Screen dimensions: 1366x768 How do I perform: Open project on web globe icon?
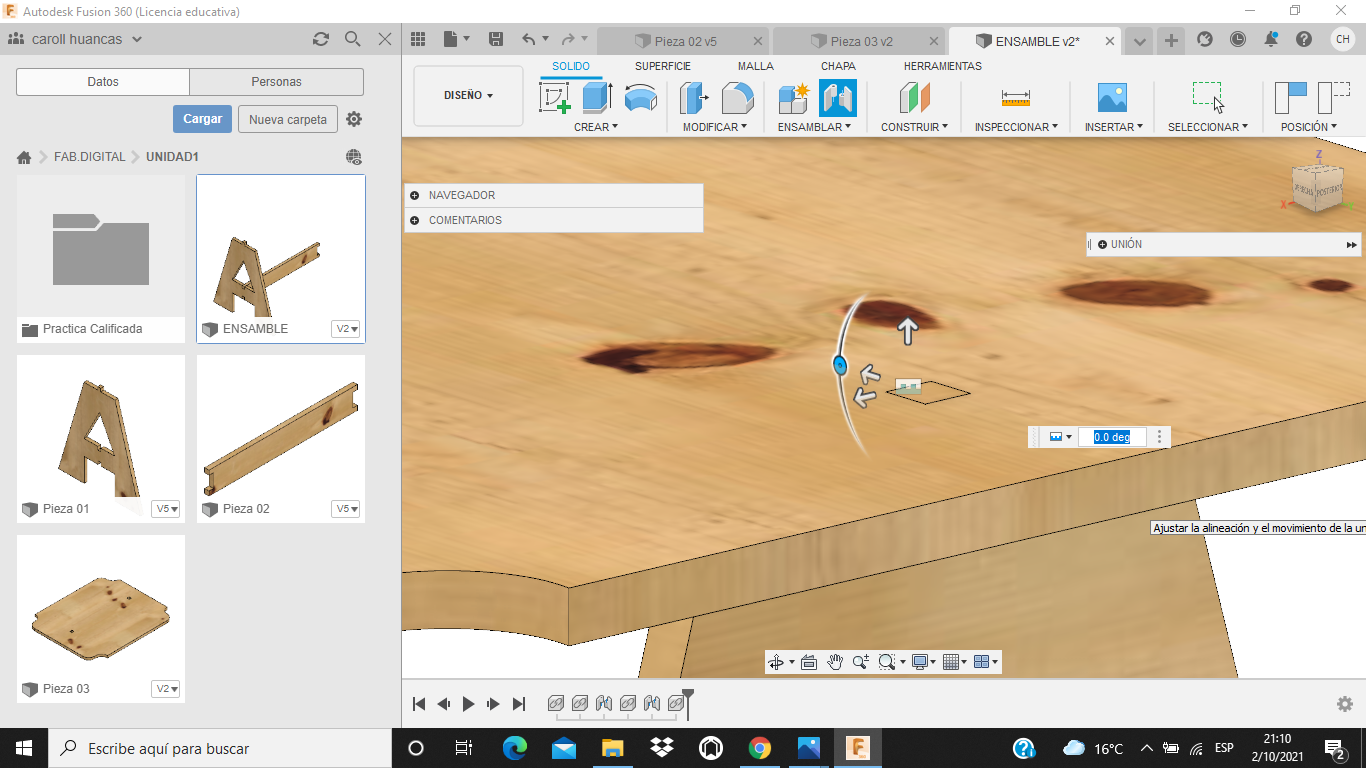(354, 157)
